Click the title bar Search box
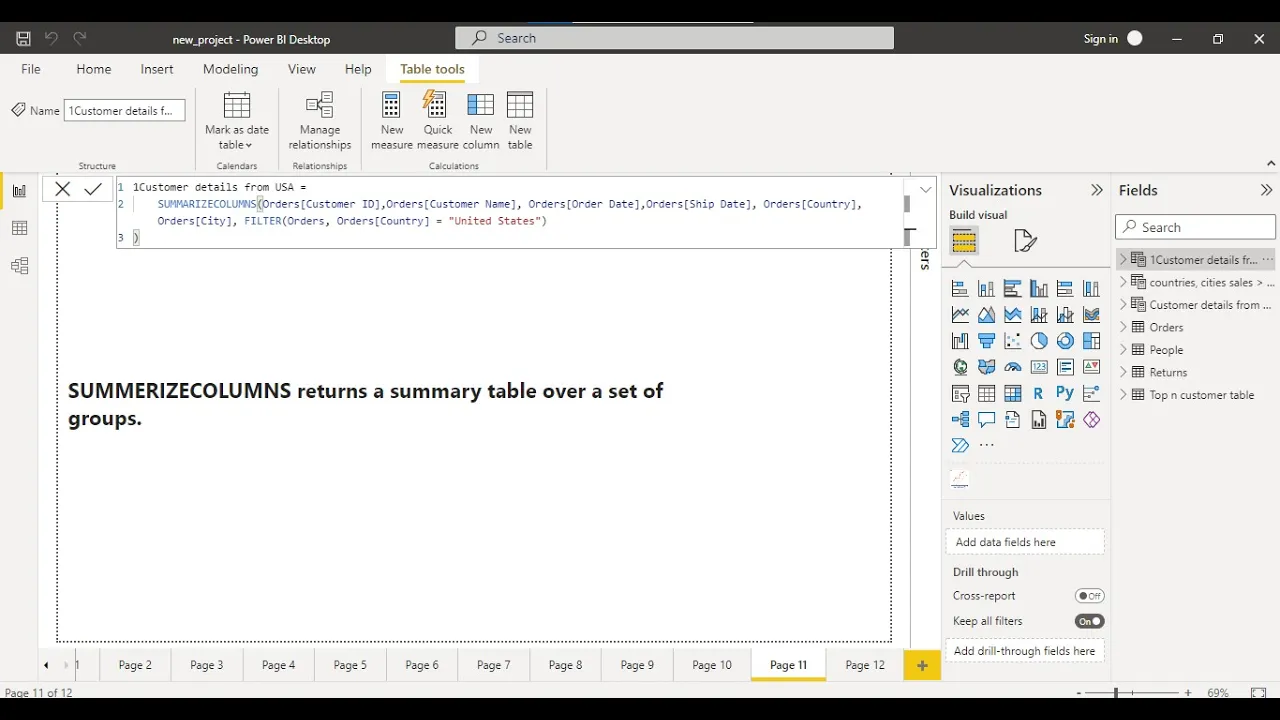This screenshot has height=720, width=1280. (675, 38)
